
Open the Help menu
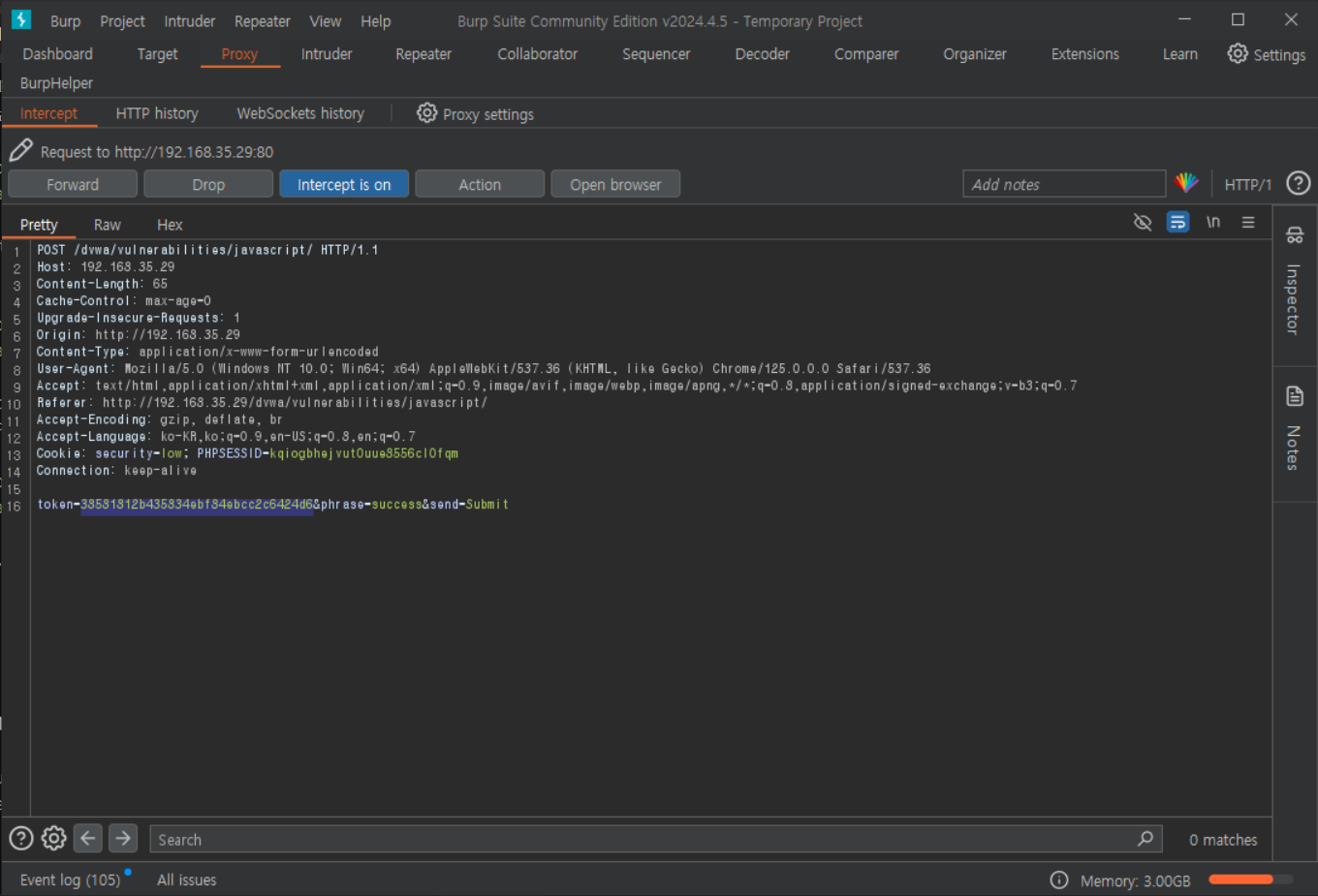[x=376, y=20]
